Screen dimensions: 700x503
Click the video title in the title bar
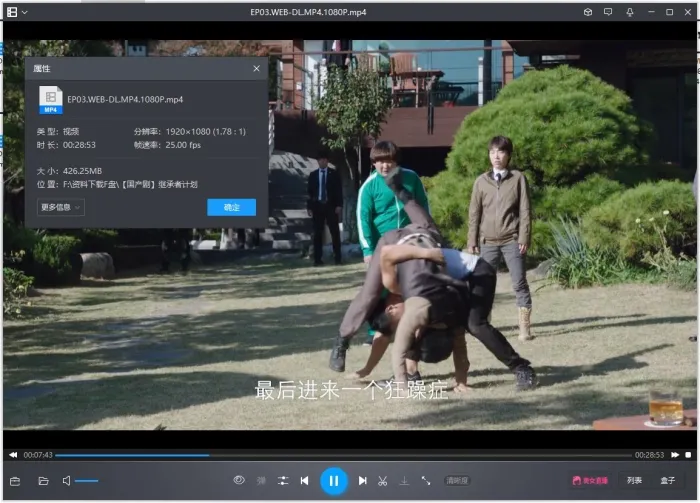[308, 12]
